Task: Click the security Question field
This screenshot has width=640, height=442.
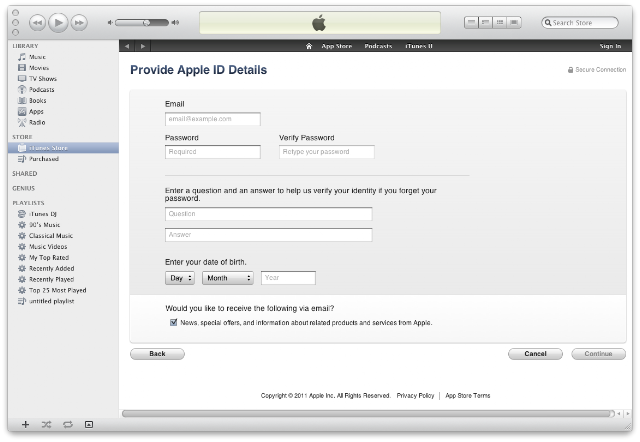Action: coord(269,214)
